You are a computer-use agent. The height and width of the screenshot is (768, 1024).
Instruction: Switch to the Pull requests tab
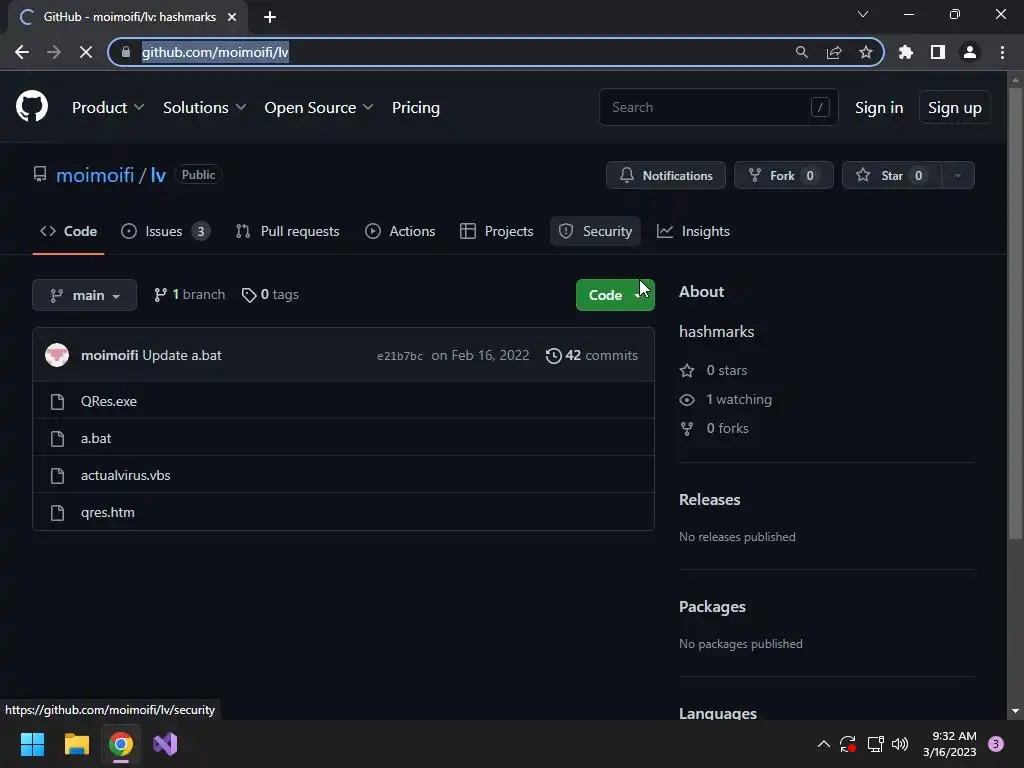(287, 231)
